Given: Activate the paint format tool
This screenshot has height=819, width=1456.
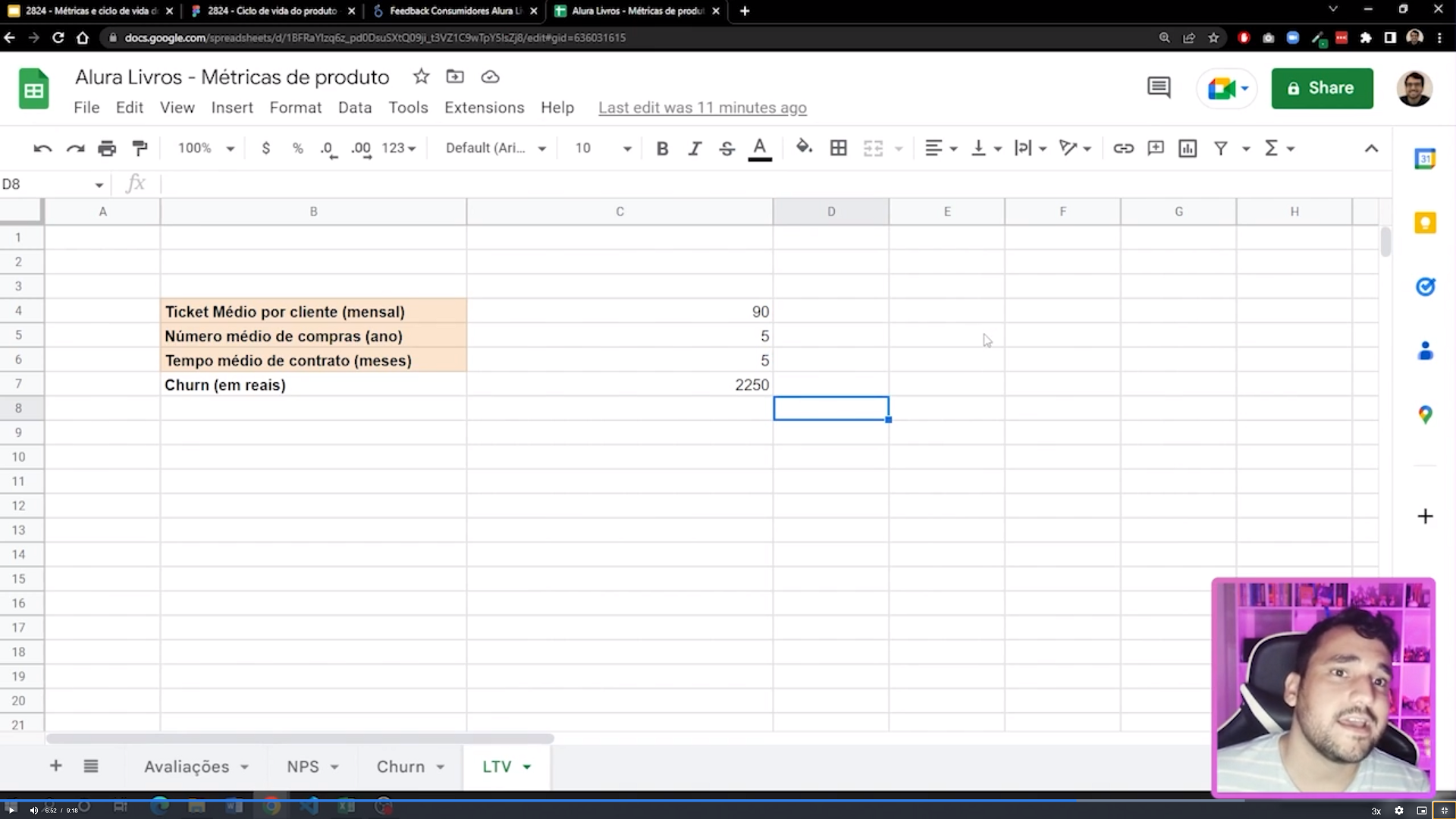Looking at the screenshot, I should 140,149.
